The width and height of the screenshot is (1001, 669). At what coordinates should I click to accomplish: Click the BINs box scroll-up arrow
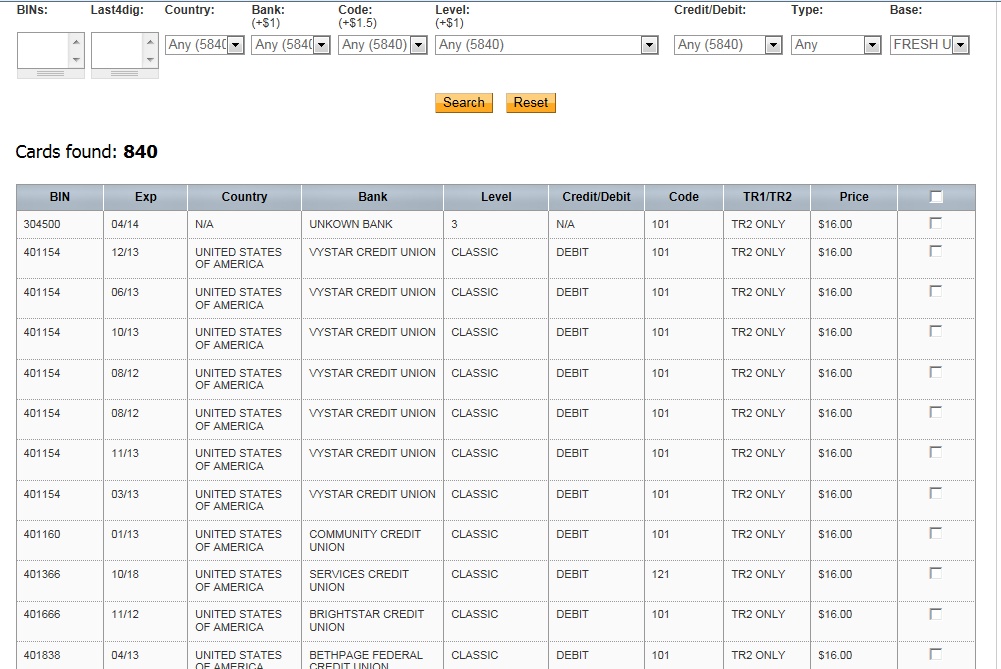click(x=76, y=42)
